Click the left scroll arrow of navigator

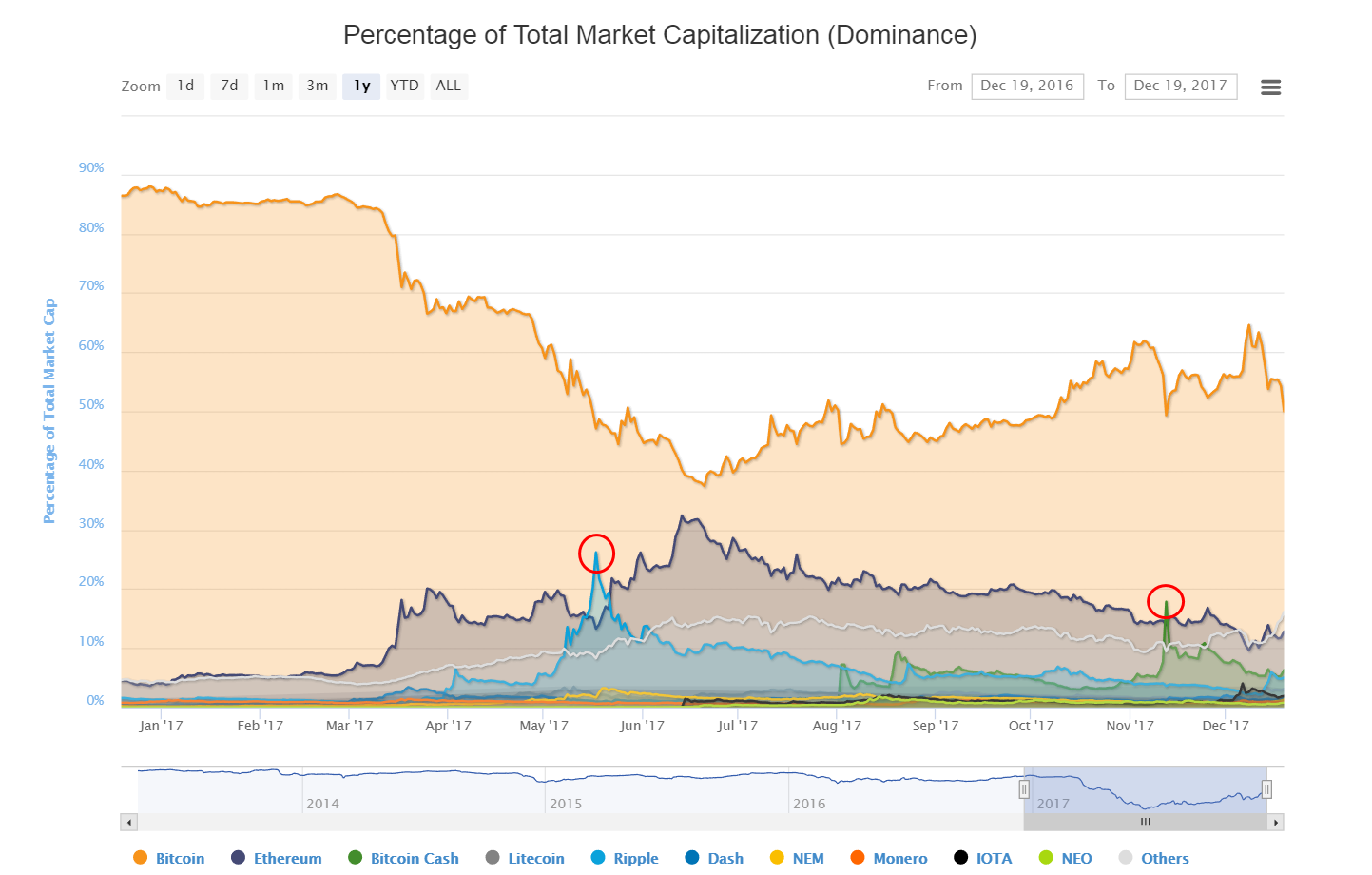pyautogui.click(x=129, y=822)
